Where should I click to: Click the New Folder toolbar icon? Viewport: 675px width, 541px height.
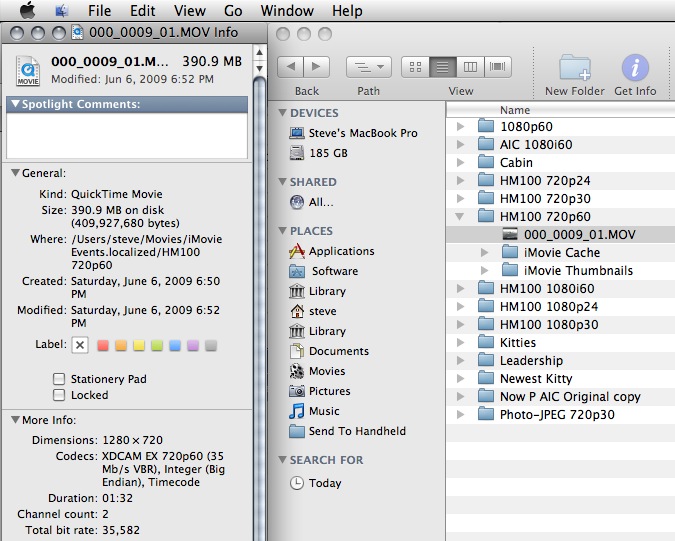[575, 68]
